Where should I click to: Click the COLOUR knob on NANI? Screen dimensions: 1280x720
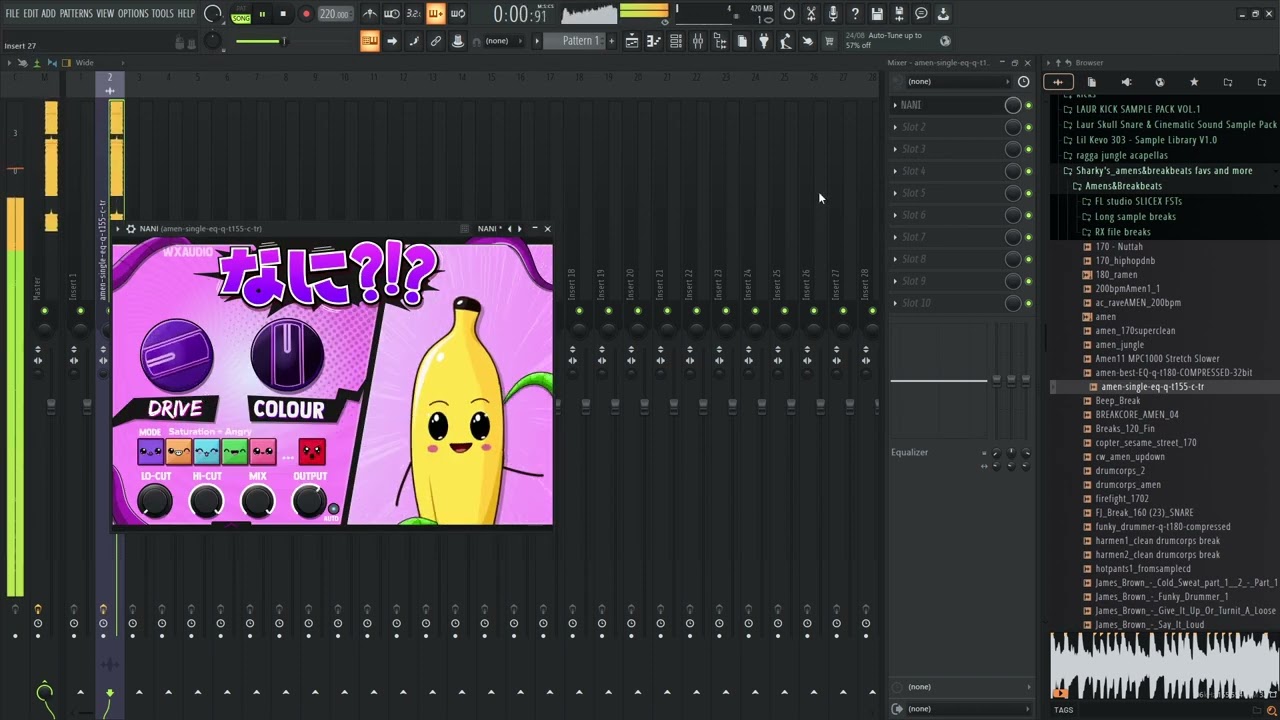(288, 354)
